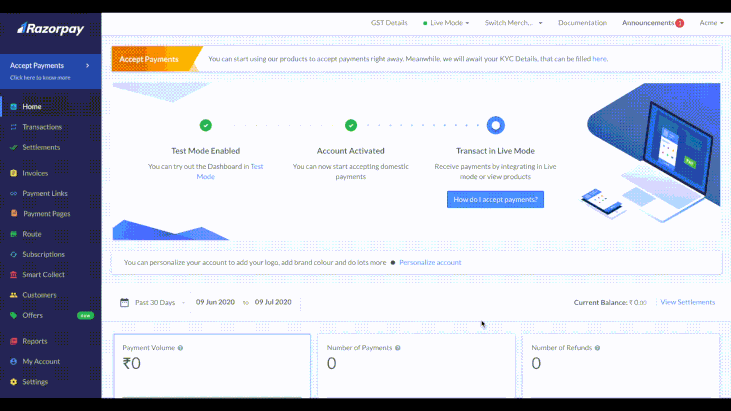Click How do I accept payments button
731x411 pixels.
point(495,199)
